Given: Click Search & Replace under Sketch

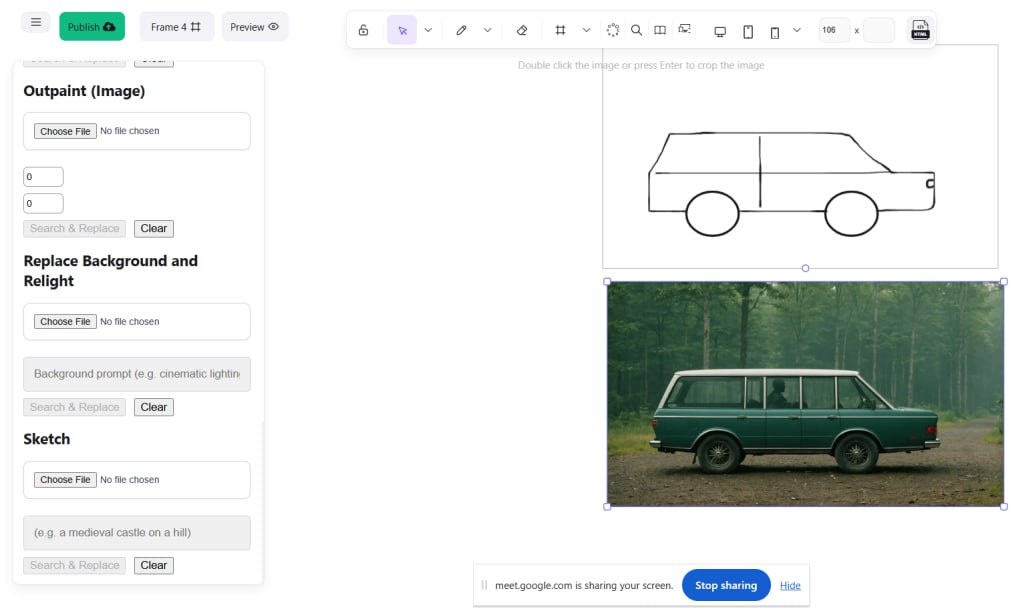Looking at the screenshot, I should 74,566.
